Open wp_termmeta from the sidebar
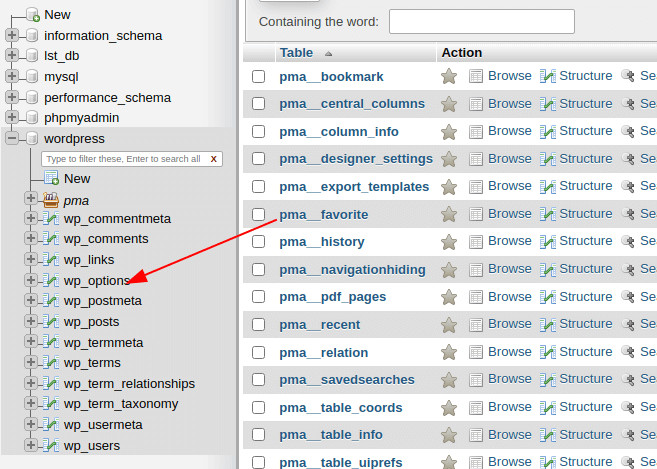This screenshot has width=657, height=469. coord(103,342)
